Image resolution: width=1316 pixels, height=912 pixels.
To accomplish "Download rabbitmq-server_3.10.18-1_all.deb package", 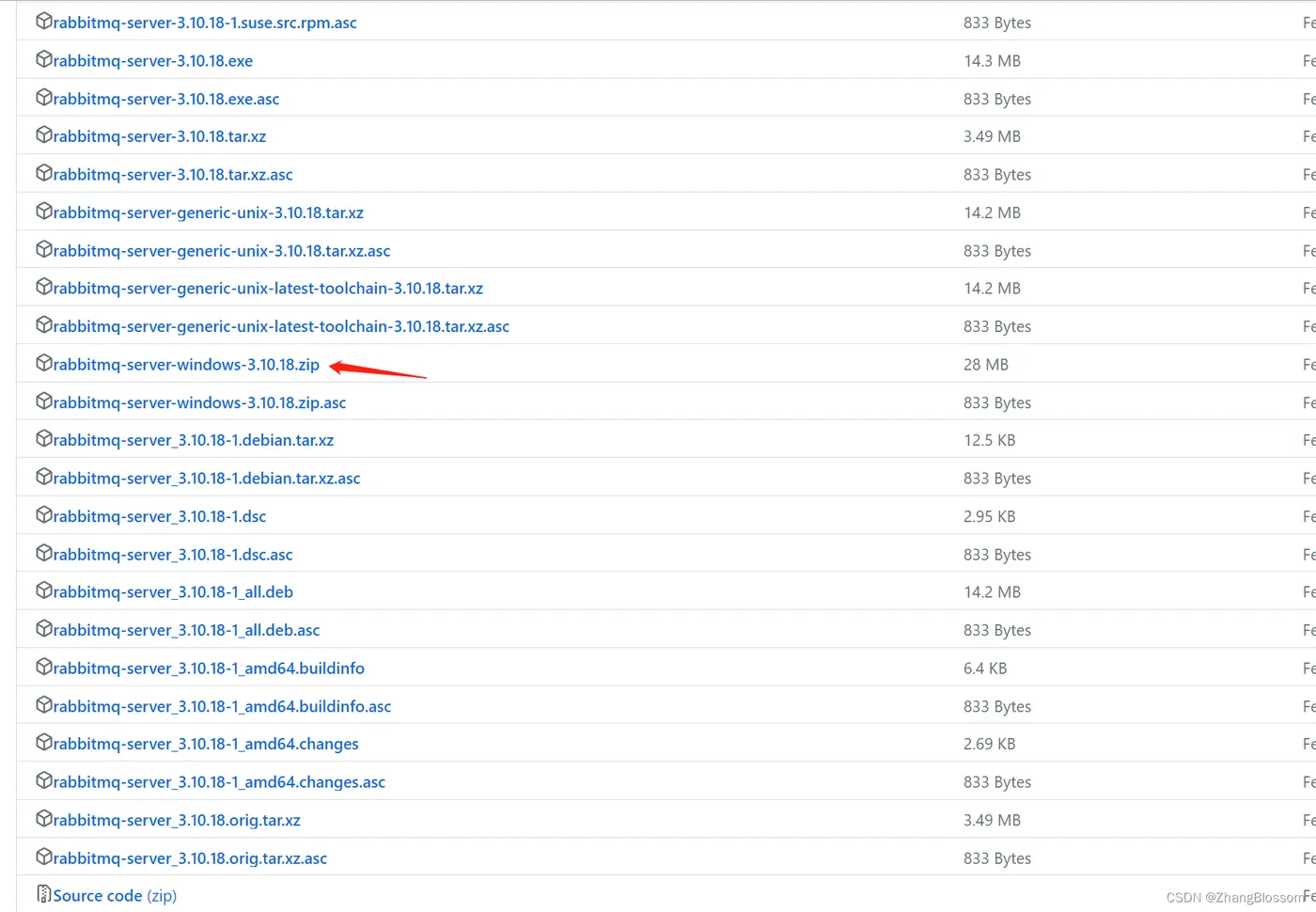I will pyautogui.click(x=173, y=592).
